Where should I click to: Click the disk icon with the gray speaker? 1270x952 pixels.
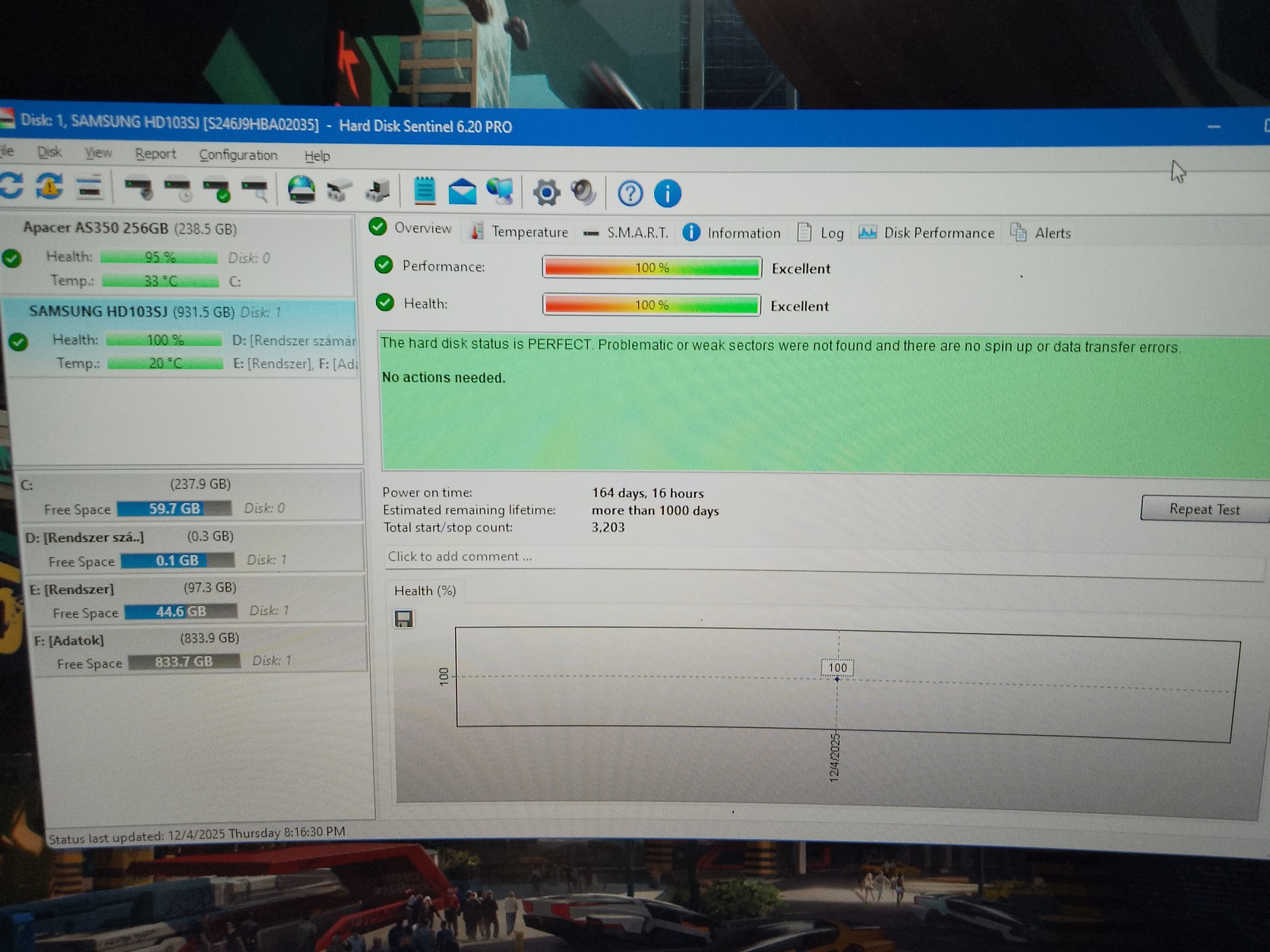(139, 188)
